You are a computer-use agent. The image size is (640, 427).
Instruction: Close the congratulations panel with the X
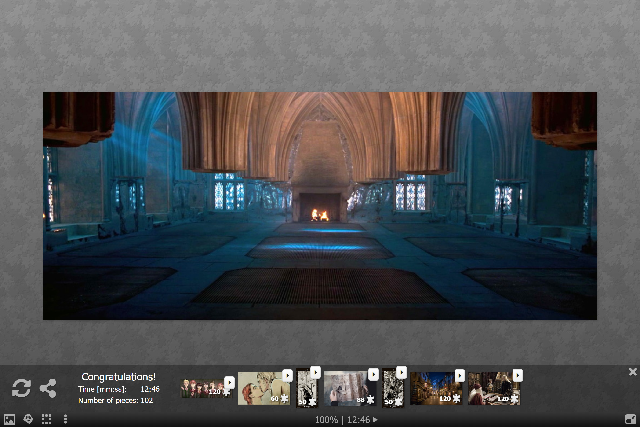(633, 371)
